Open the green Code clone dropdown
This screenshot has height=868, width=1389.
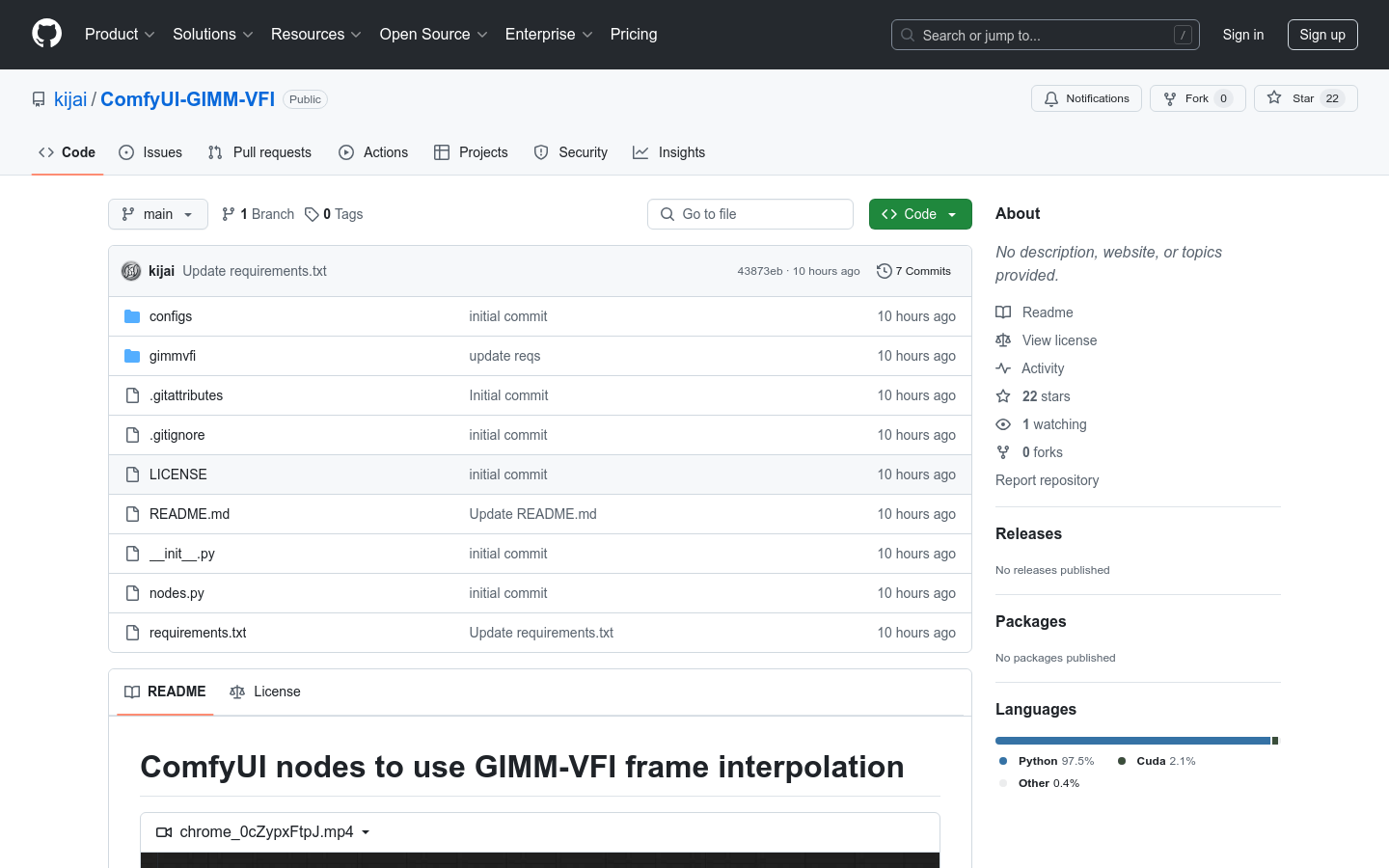[x=920, y=214]
